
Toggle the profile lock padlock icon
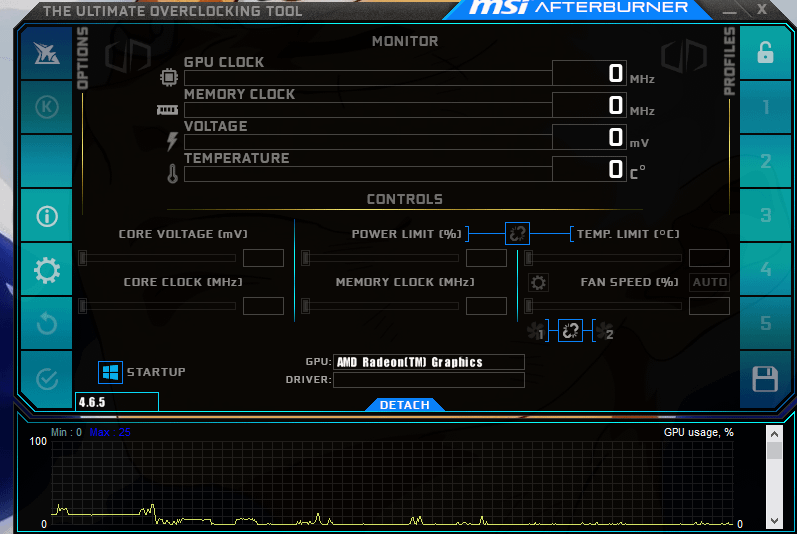coord(765,53)
